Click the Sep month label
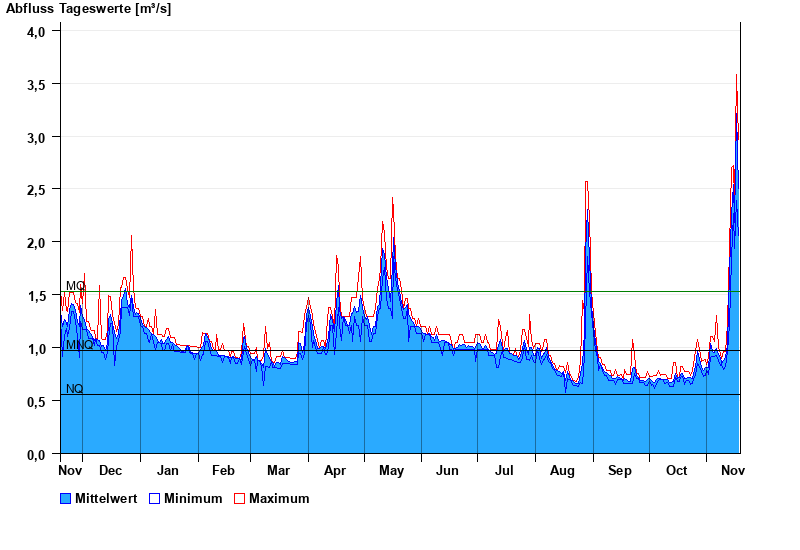Screen dimensions: 800x550 coord(620,471)
